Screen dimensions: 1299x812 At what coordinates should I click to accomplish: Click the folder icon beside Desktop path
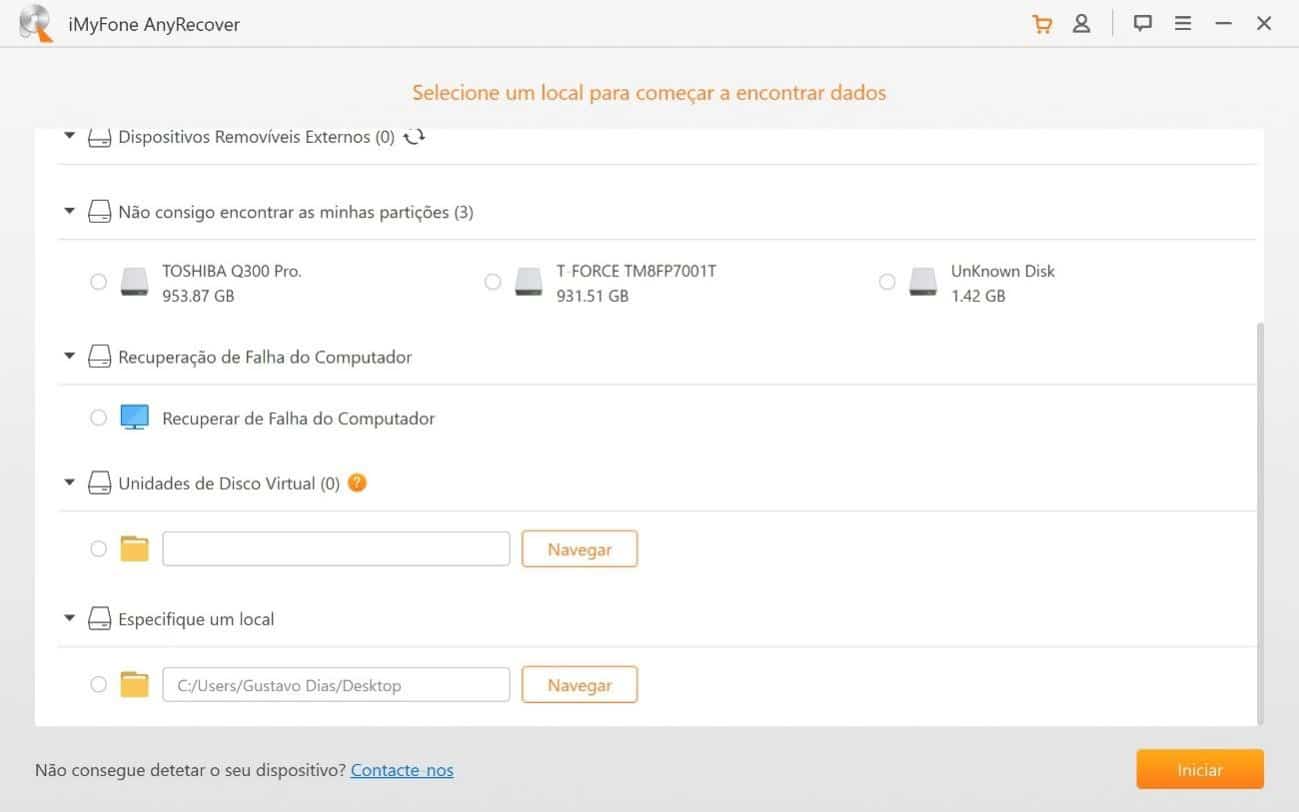[x=134, y=685]
